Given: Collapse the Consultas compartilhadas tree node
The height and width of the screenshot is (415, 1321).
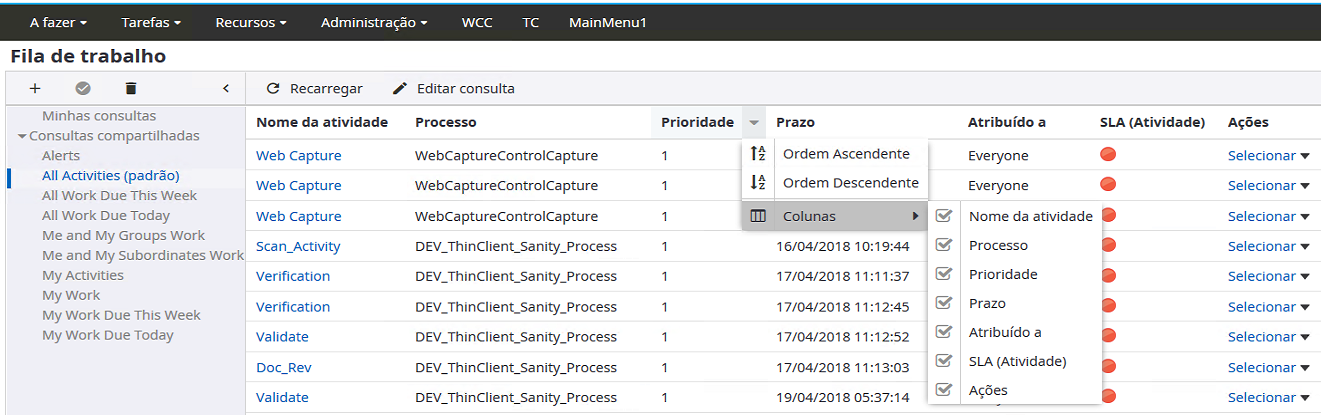Looking at the screenshot, I should [22, 136].
